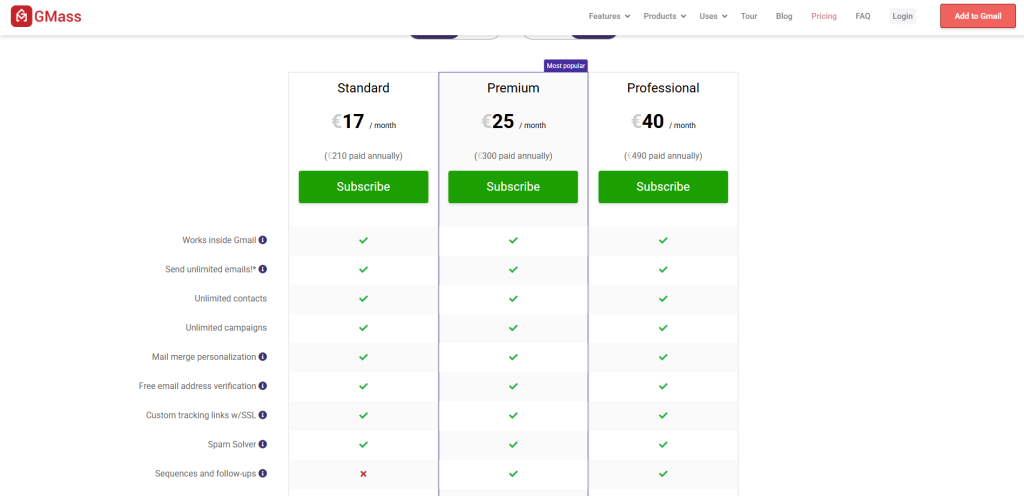
Task: Show info for Mail merge personalization
Action: tap(263, 357)
